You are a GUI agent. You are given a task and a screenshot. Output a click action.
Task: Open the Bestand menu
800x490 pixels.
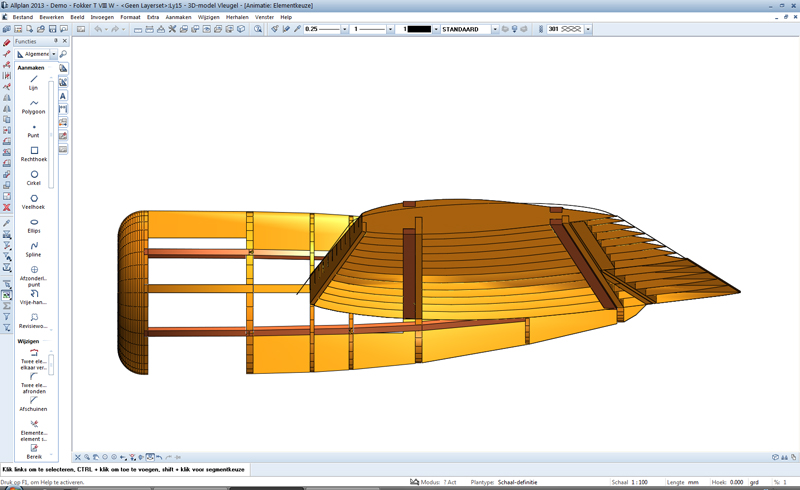22,17
